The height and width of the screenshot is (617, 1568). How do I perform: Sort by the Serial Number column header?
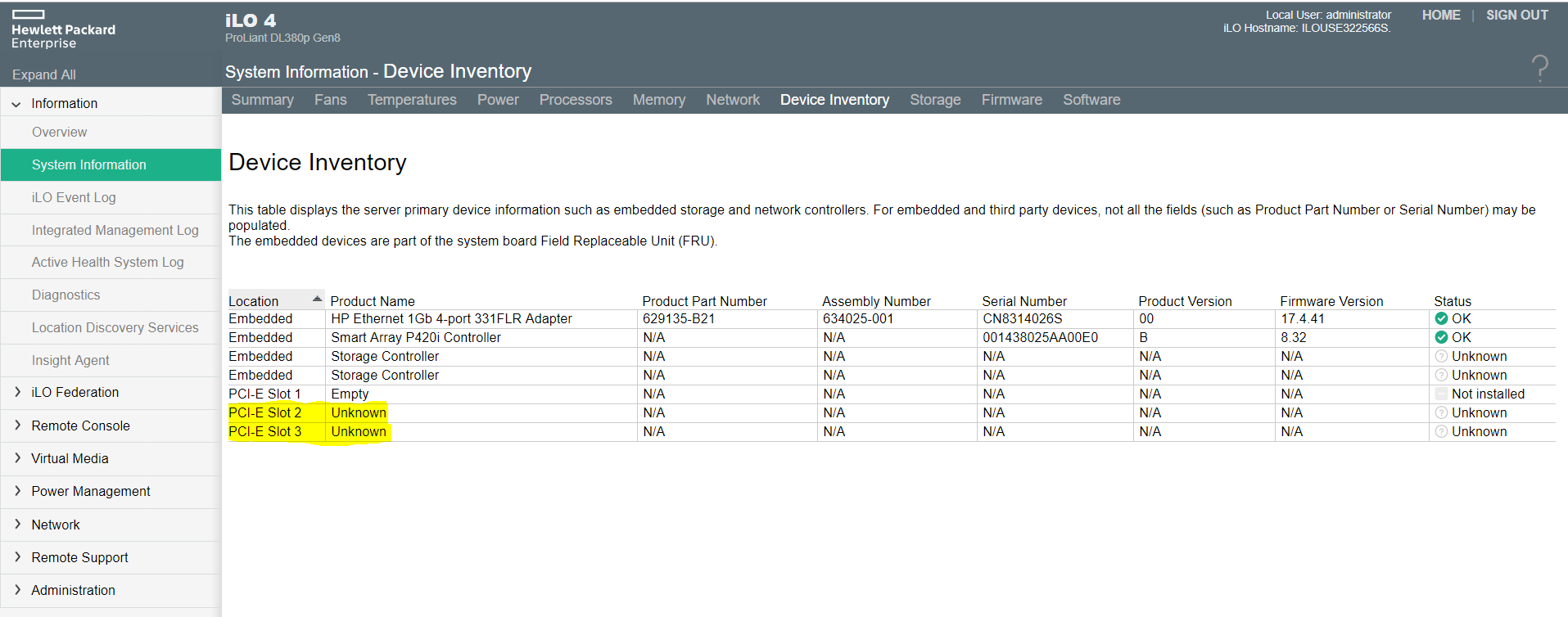[x=1024, y=301]
